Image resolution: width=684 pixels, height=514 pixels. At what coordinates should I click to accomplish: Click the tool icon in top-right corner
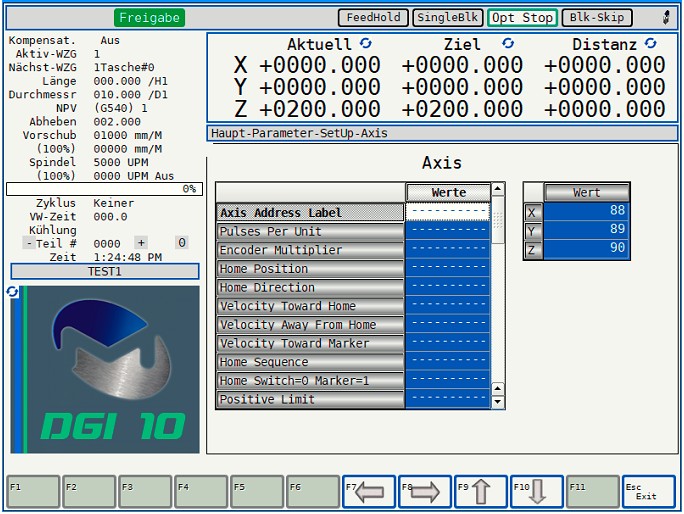[x=666, y=18]
